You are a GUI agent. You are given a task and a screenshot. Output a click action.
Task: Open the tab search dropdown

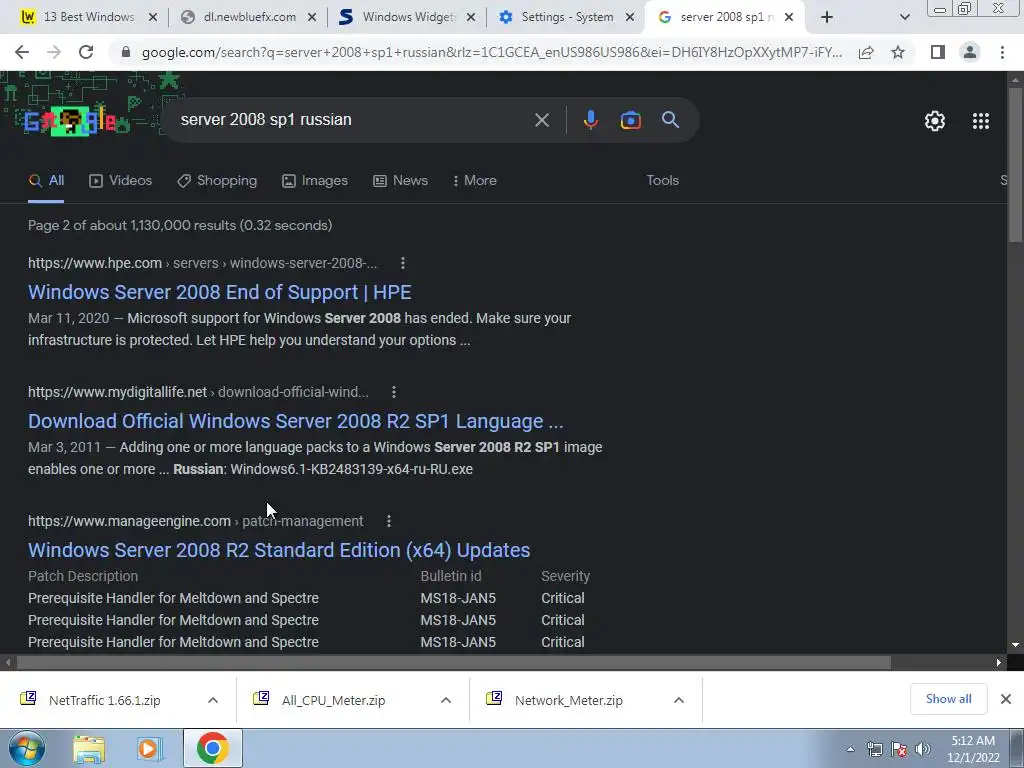[904, 18]
